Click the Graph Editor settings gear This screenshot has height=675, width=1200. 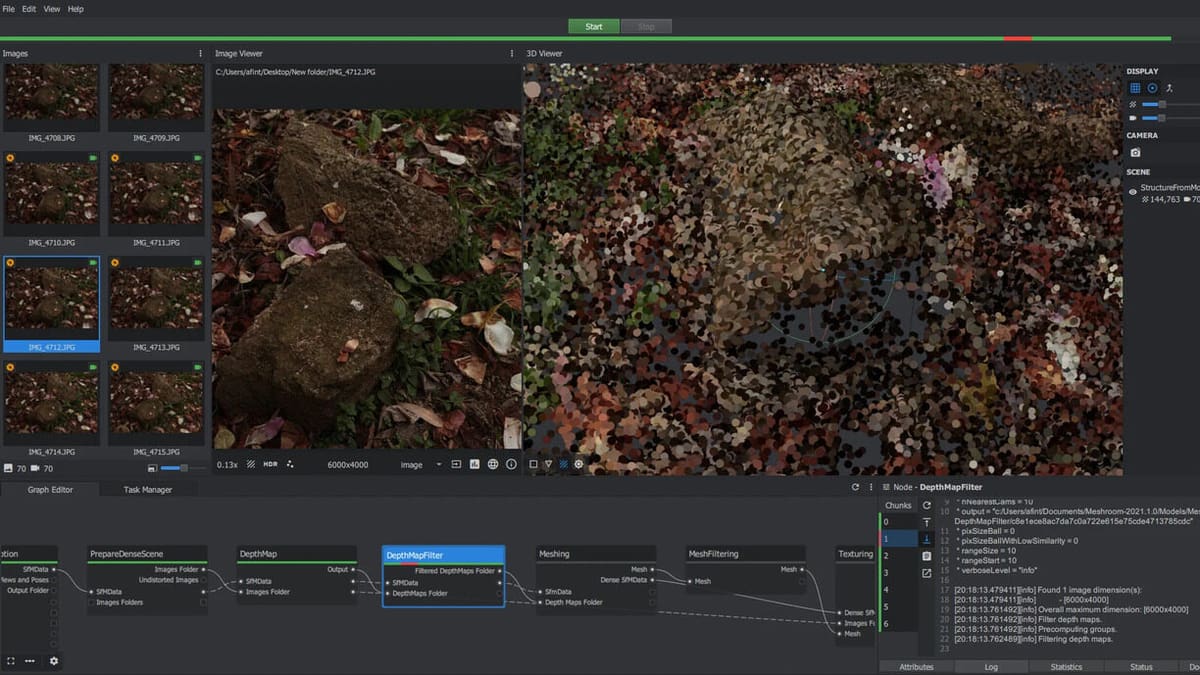[x=54, y=661]
